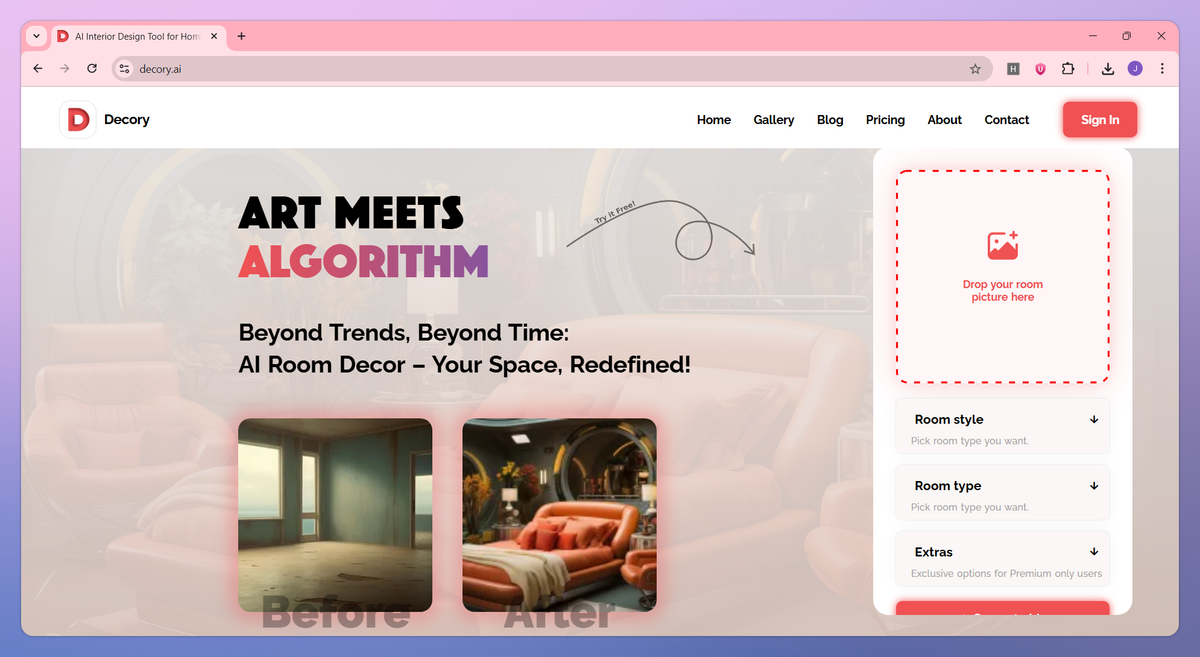The image size is (1200, 657).
Task: Expand the Room type dropdown
Action: tap(1003, 493)
